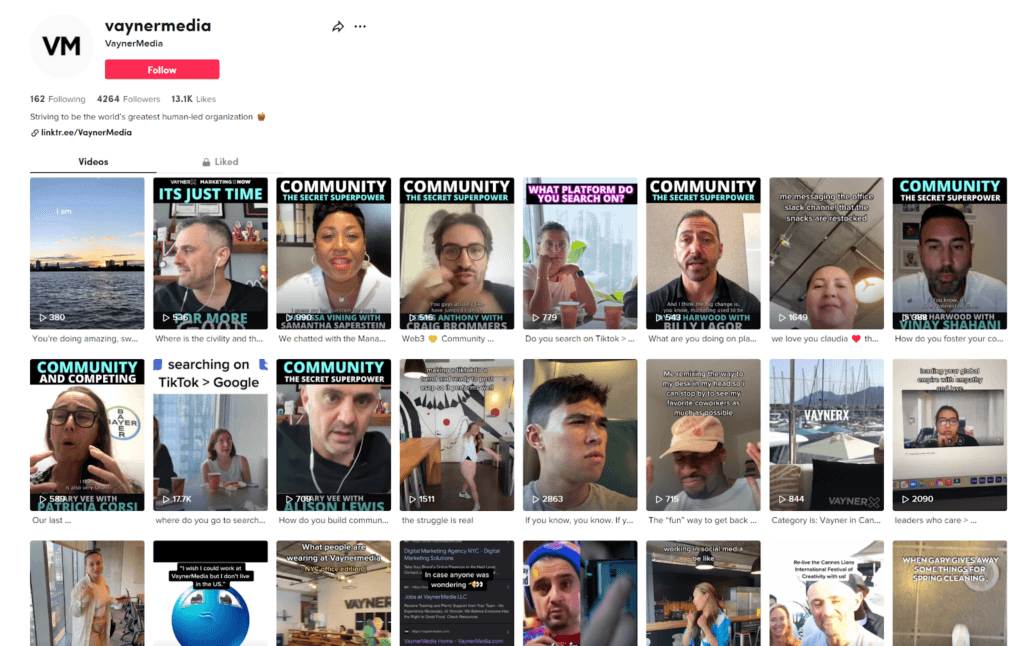Click the VM profile avatar
This screenshot has width=1024, height=646.
click(62, 46)
